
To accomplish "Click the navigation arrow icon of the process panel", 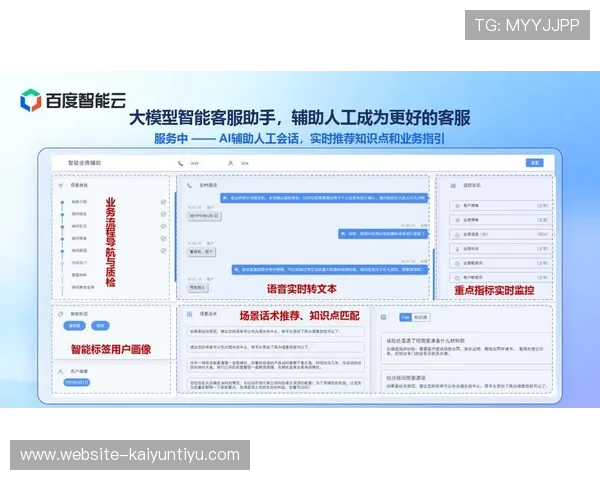I will (x=60, y=185).
